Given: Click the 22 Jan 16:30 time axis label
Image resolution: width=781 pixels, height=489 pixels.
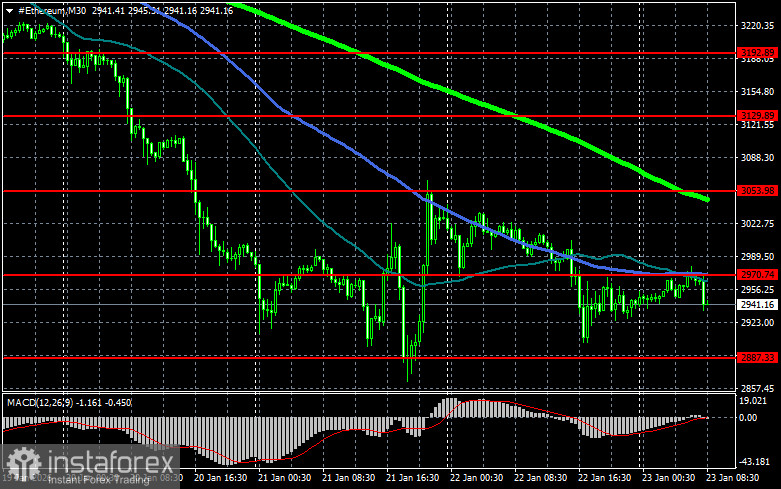Looking at the screenshot, I should (604, 478).
